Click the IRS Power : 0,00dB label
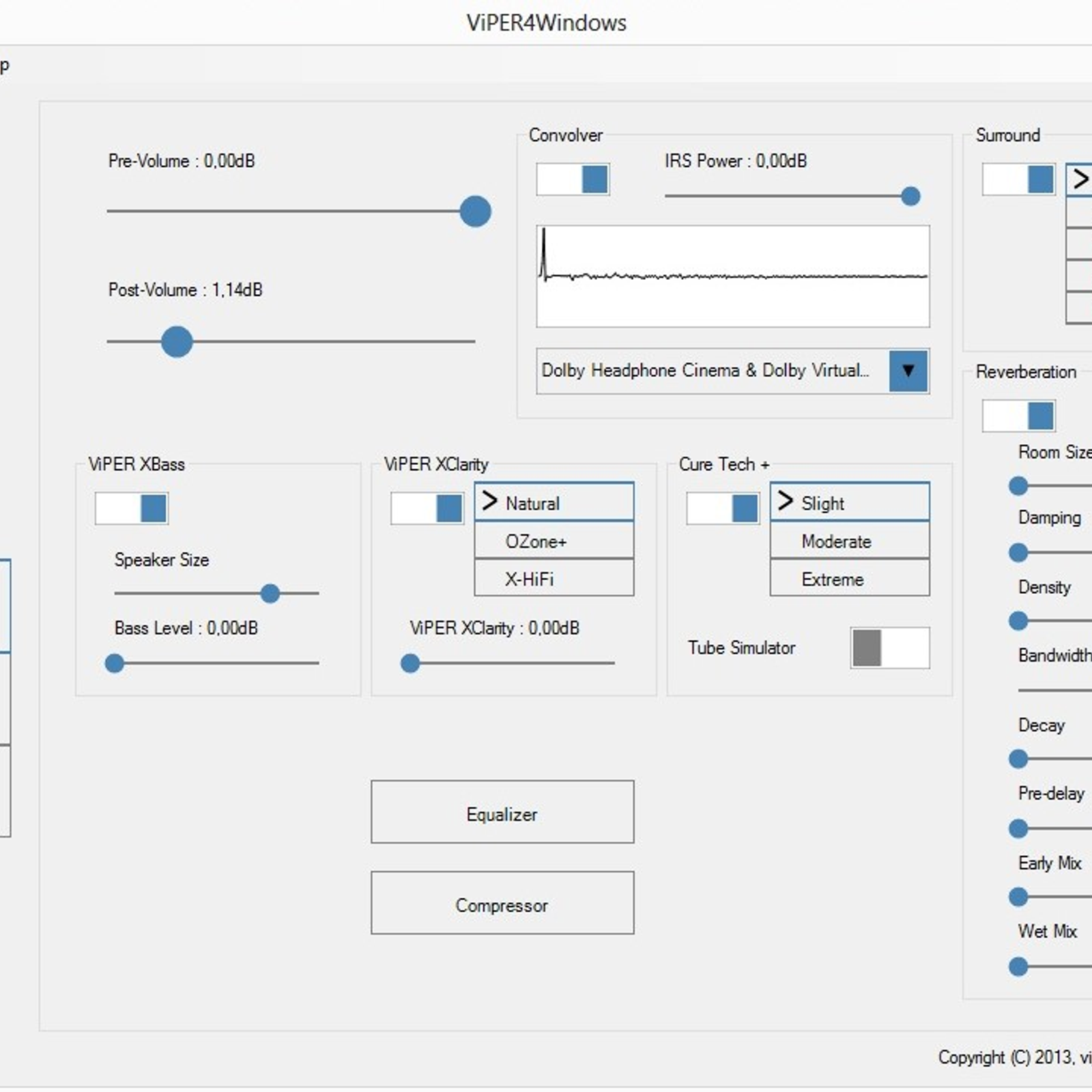Viewport: 1092px width, 1092px height. (x=736, y=161)
